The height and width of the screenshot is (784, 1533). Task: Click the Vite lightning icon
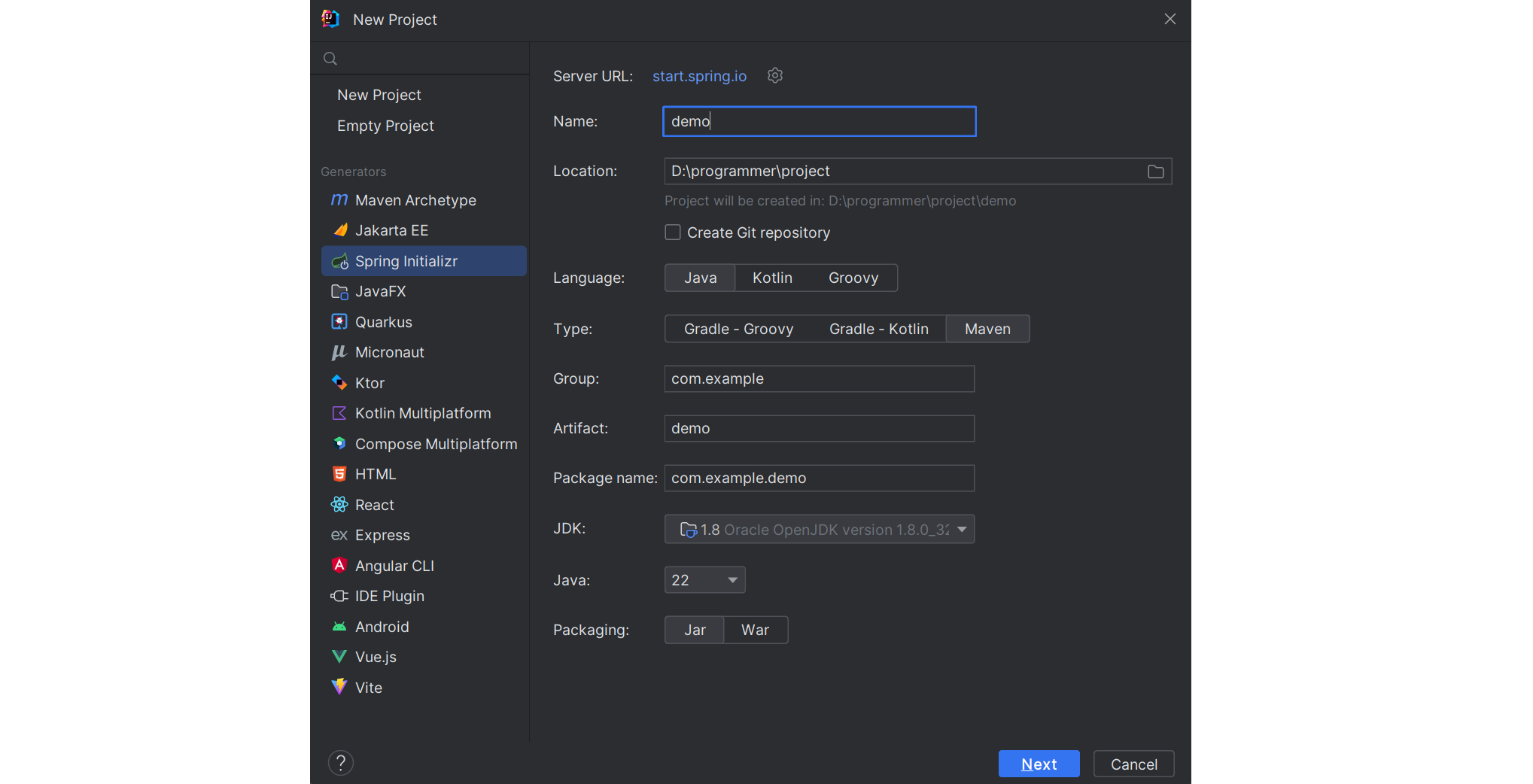(339, 687)
